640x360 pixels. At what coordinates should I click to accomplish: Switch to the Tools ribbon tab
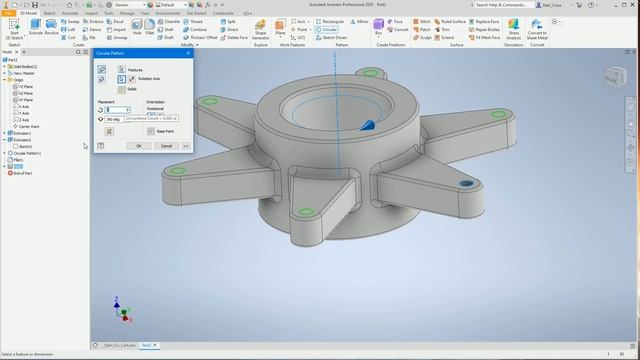(109, 13)
